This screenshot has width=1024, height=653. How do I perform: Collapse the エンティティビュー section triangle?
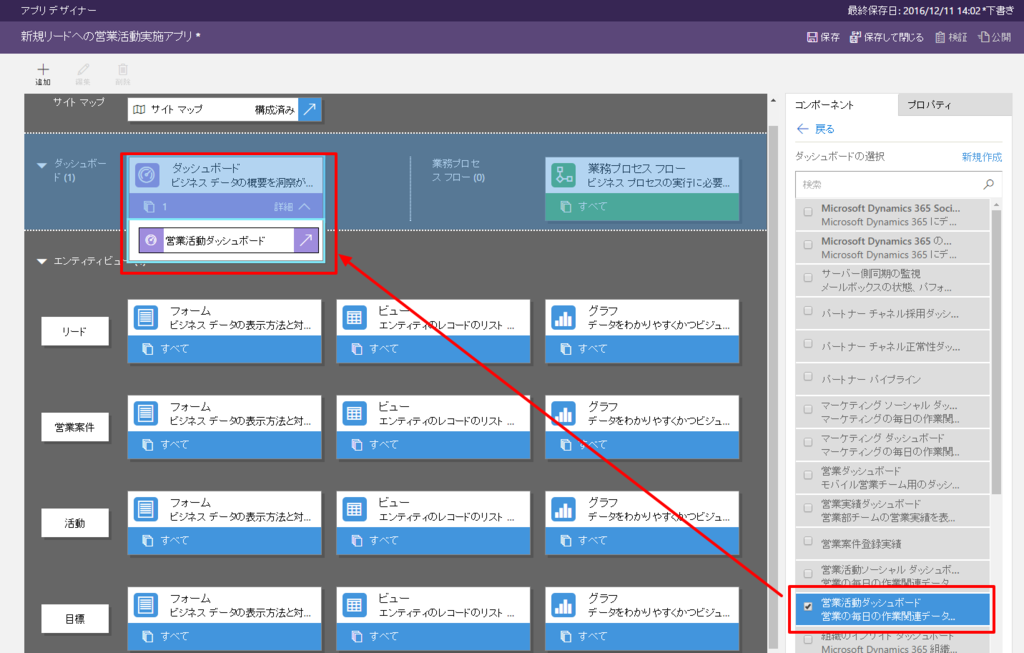tap(42, 261)
